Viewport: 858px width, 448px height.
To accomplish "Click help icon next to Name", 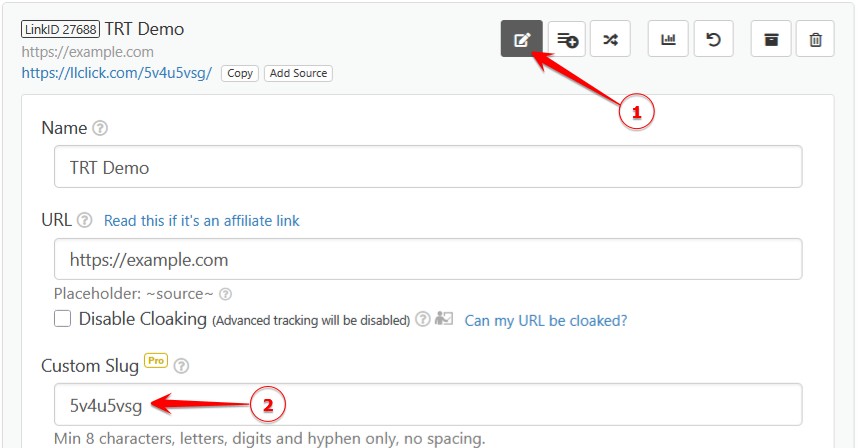I will point(100,129).
